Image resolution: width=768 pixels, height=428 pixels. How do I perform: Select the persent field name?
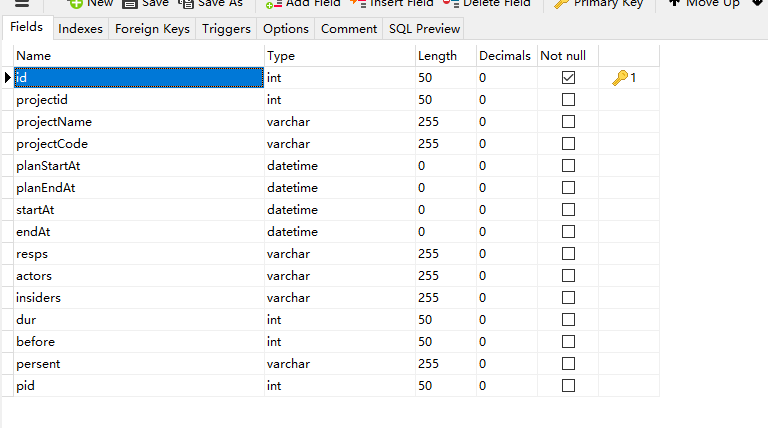click(139, 364)
